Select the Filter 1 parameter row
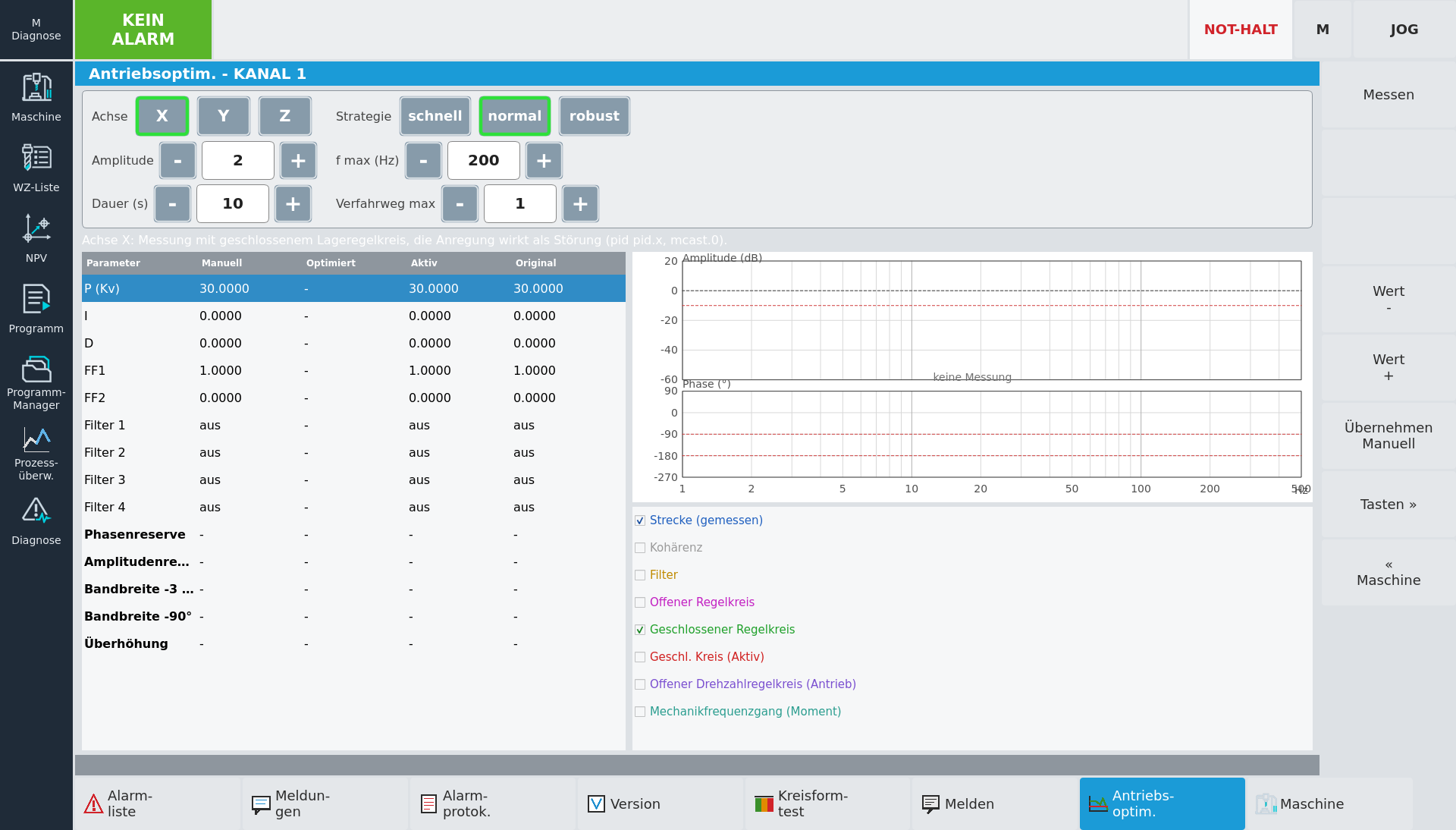 pos(353,426)
